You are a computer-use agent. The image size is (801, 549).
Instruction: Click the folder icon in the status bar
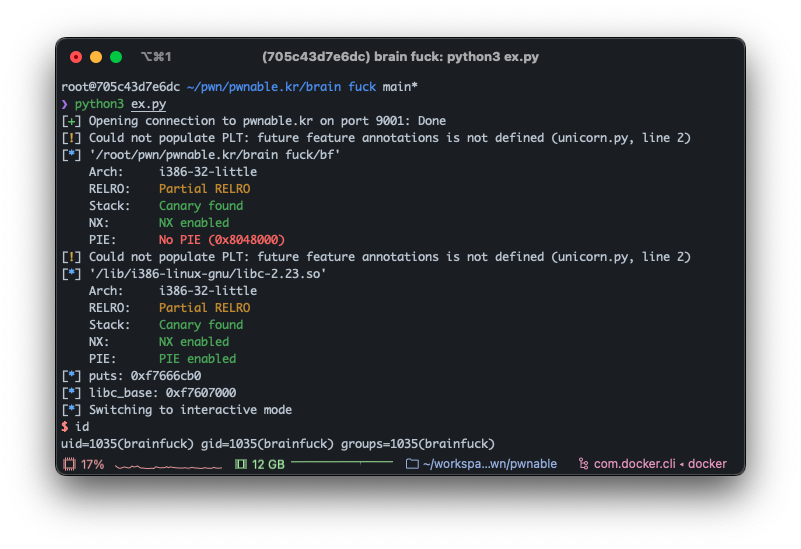(x=412, y=464)
